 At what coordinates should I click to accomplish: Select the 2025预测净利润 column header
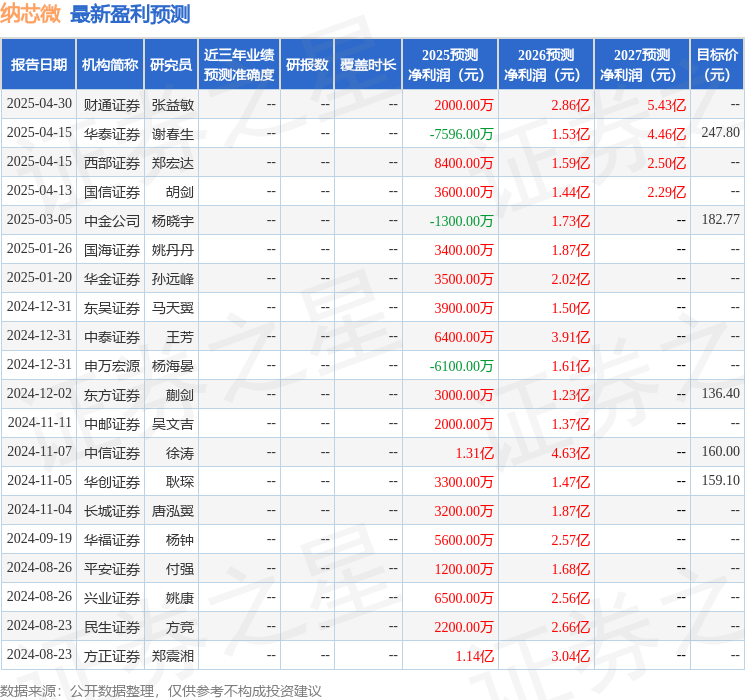(x=450, y=65)
